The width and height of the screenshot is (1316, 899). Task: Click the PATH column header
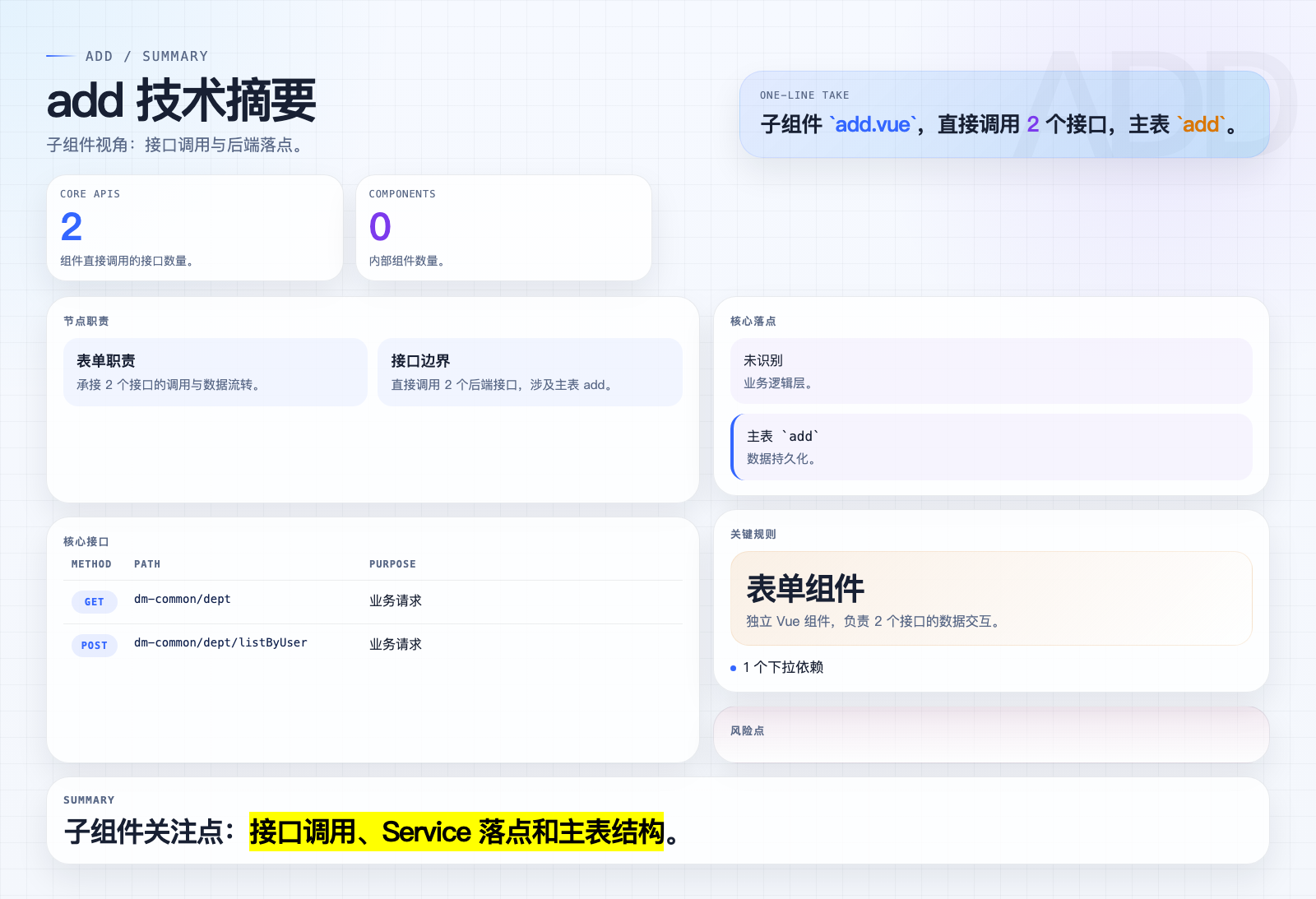pyautogui.click(x=147, y=564)
